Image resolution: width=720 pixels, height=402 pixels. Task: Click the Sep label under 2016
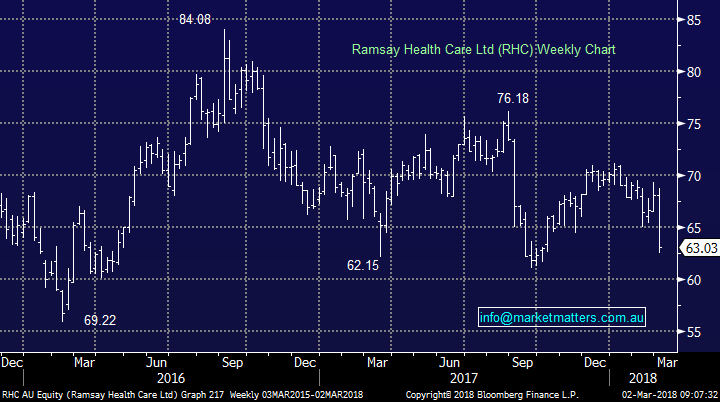(x=232, y=362)
